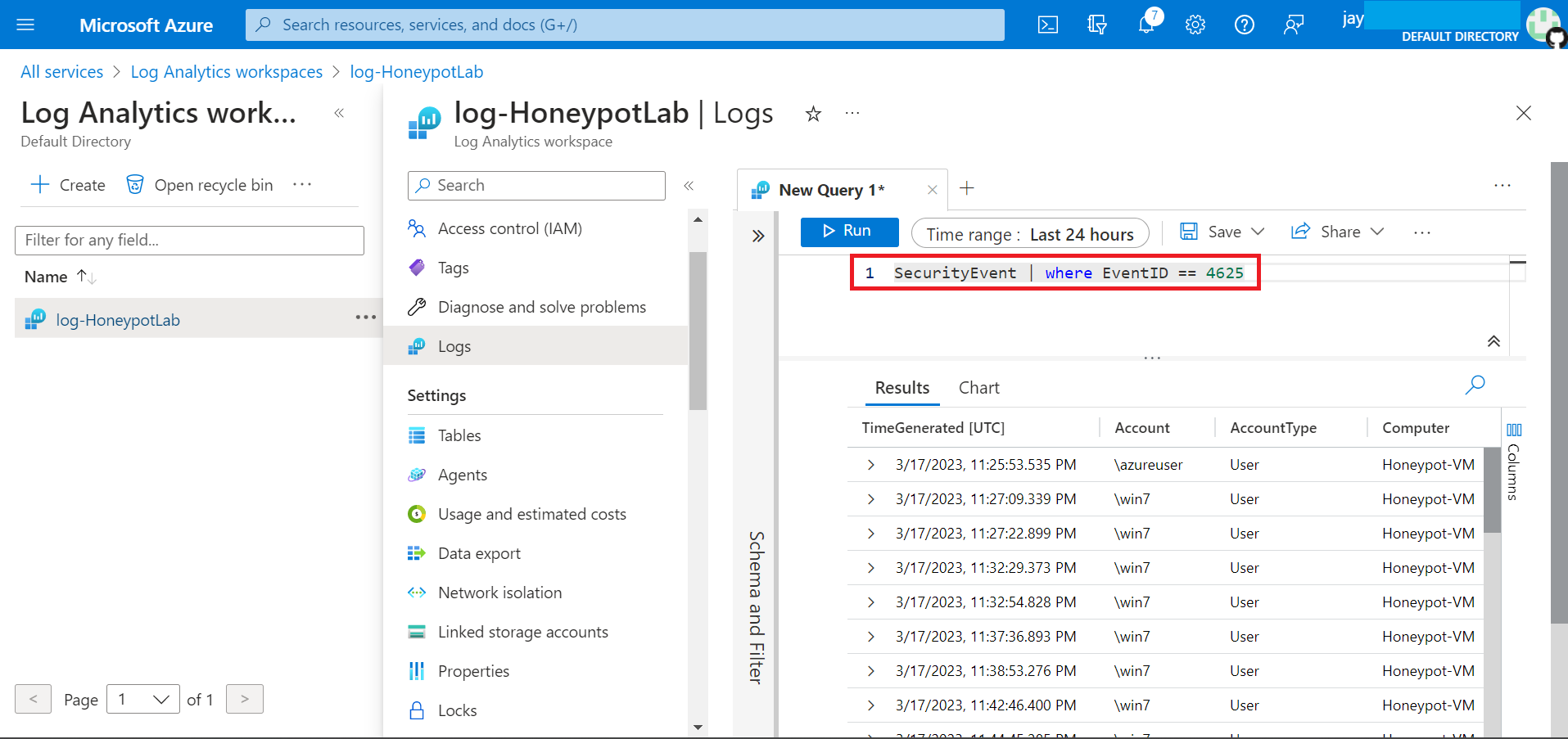Create a new Log Analytics workspace

coord(68,185)
